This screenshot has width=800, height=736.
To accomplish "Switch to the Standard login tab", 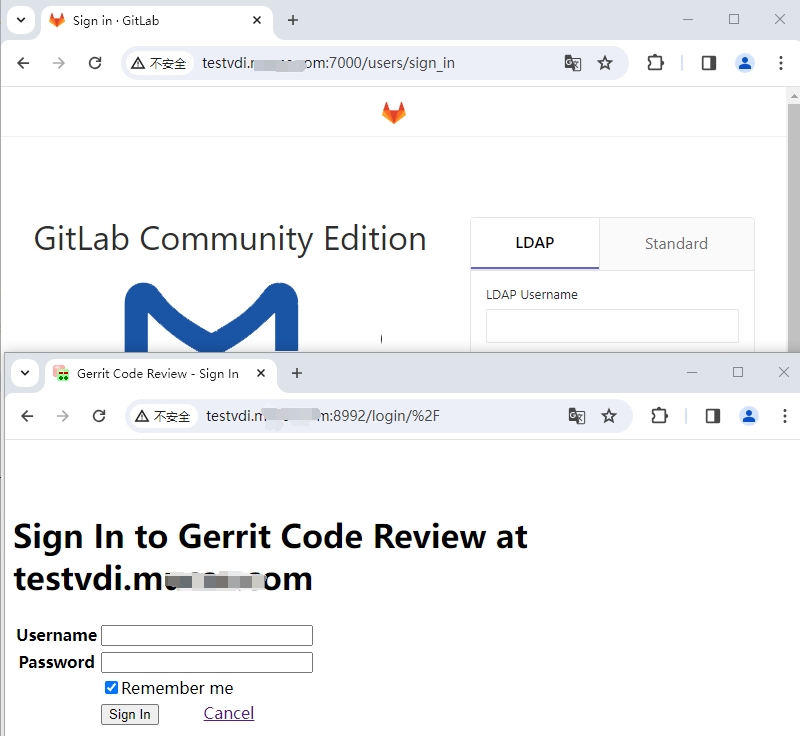I will coord(676,243).
